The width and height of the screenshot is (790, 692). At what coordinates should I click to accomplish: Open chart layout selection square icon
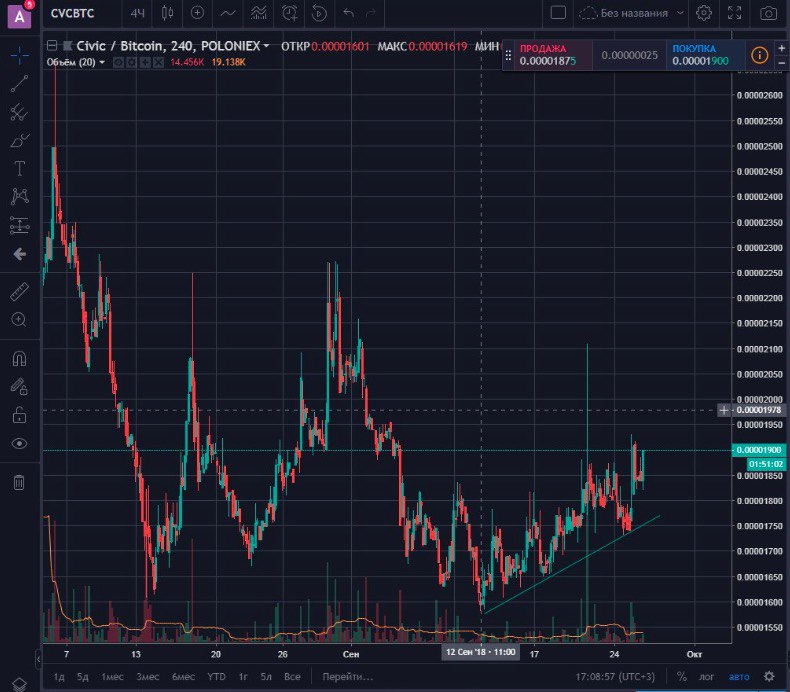click(x=558, y=13)
